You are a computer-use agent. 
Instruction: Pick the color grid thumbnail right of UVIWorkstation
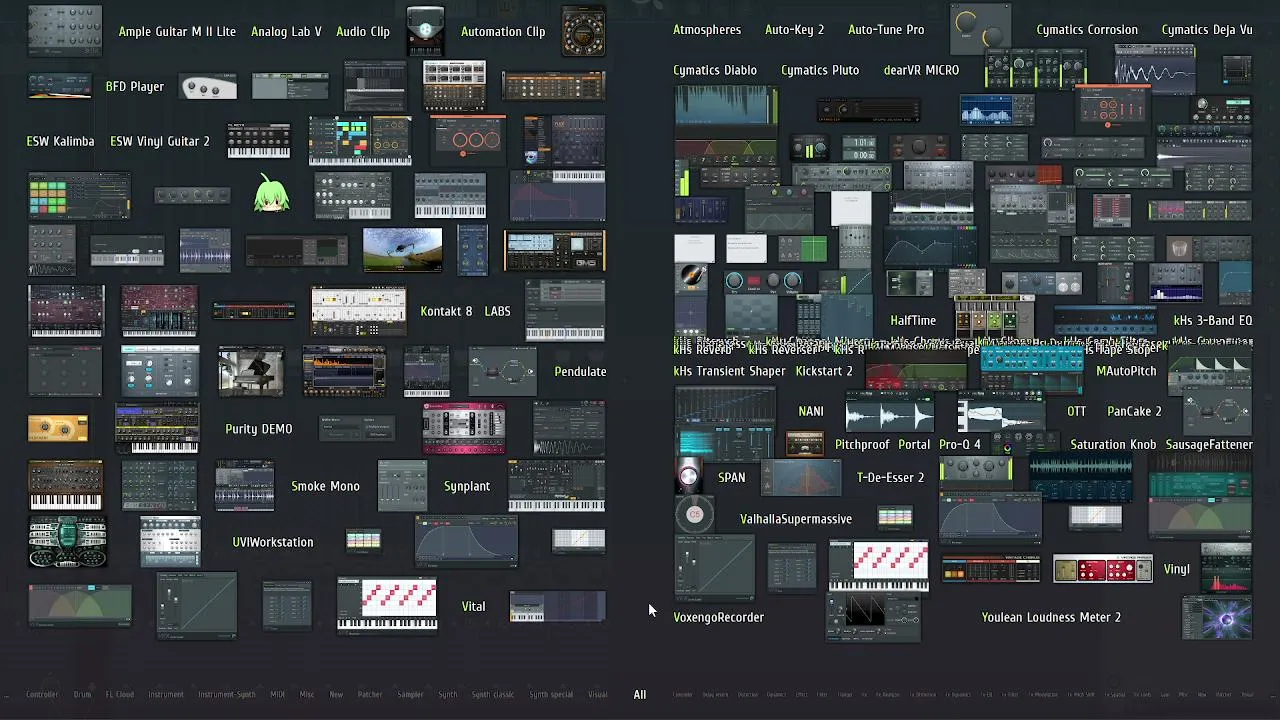click(363, 541)
